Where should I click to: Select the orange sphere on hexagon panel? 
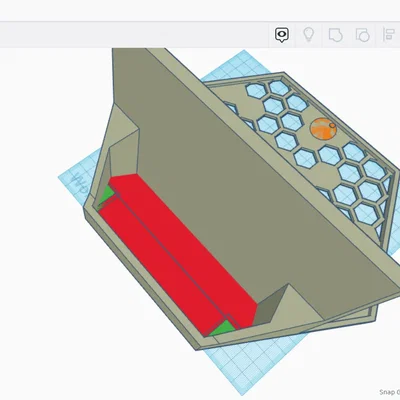(x=323, y=129)
